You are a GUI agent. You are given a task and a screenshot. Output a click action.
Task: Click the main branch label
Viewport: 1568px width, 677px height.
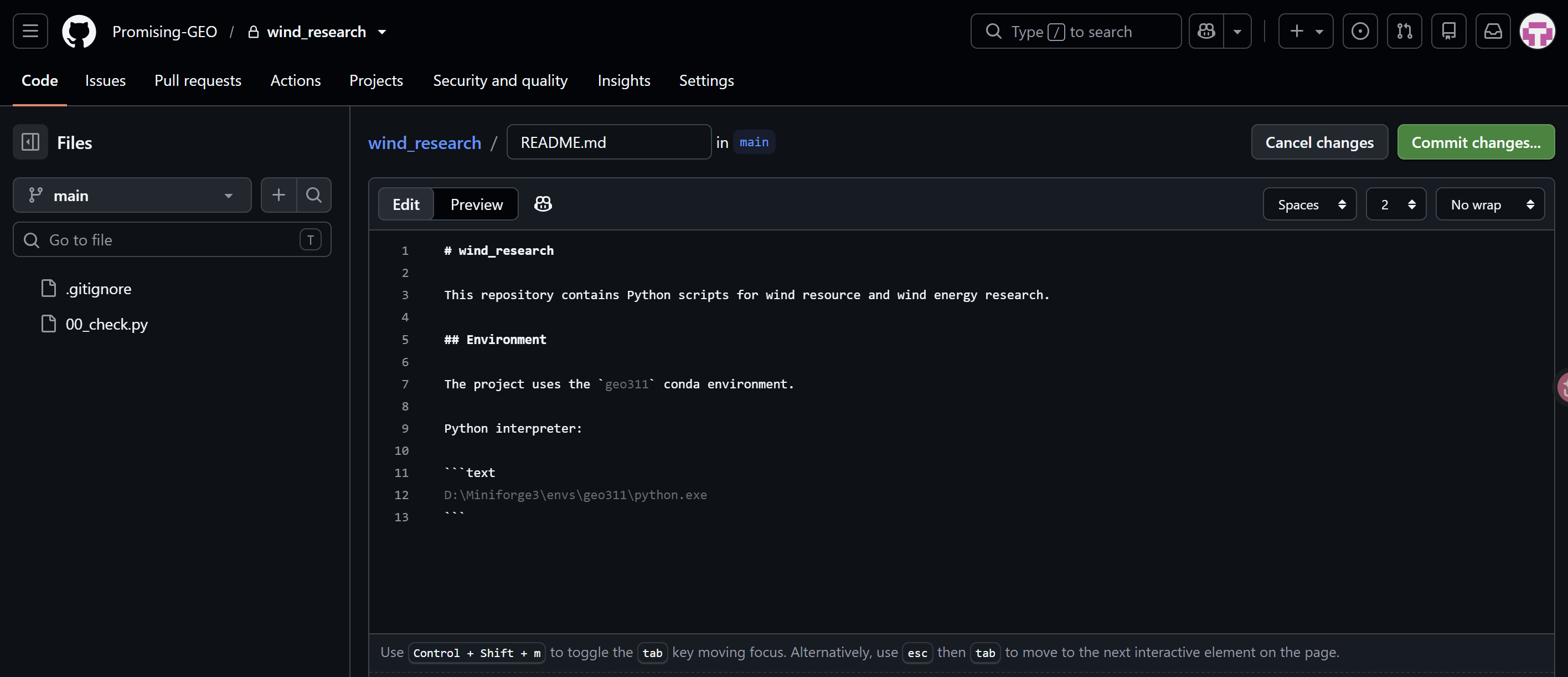pos(754,142)
